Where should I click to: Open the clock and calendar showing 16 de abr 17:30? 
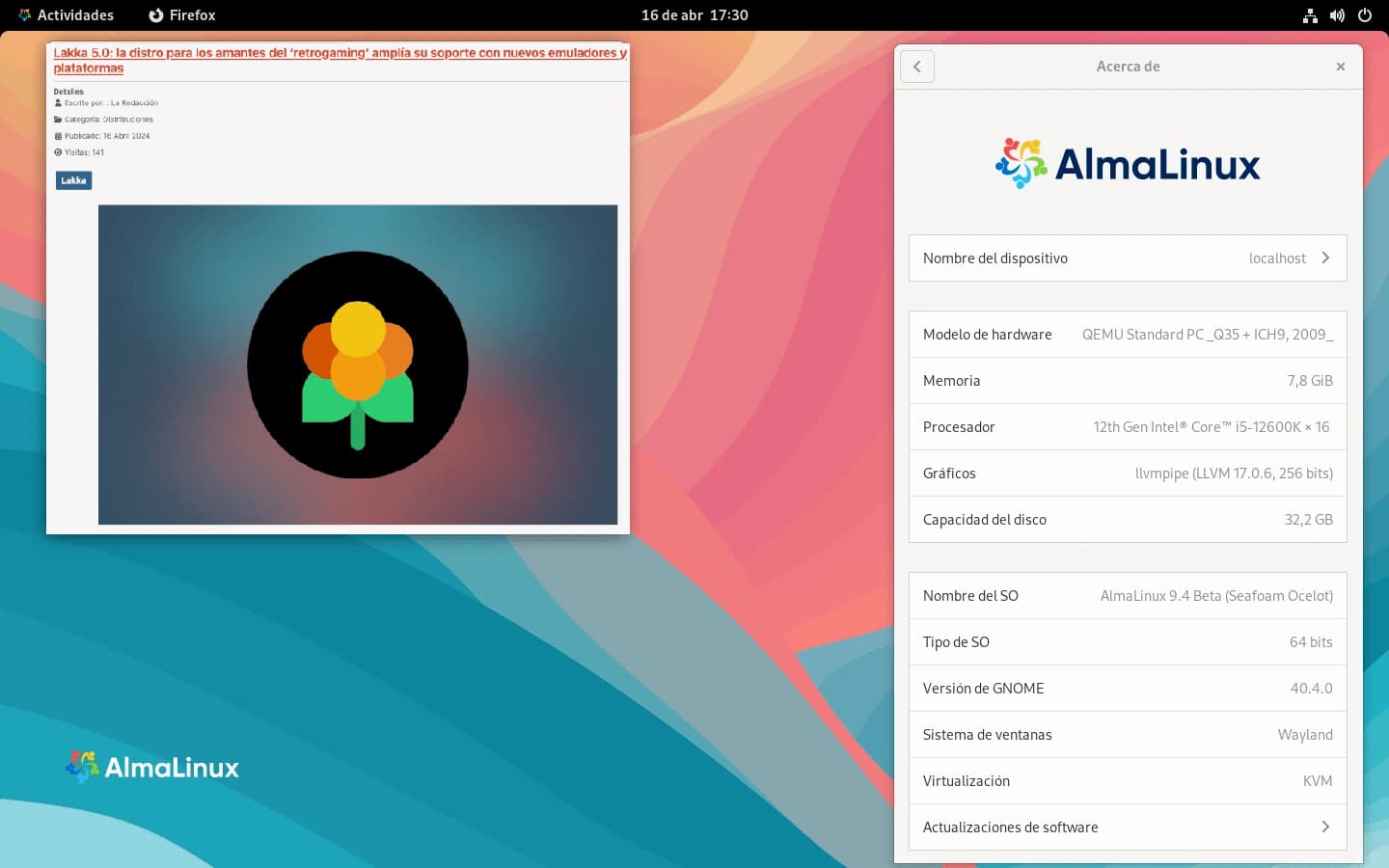[x=694, y=15]
